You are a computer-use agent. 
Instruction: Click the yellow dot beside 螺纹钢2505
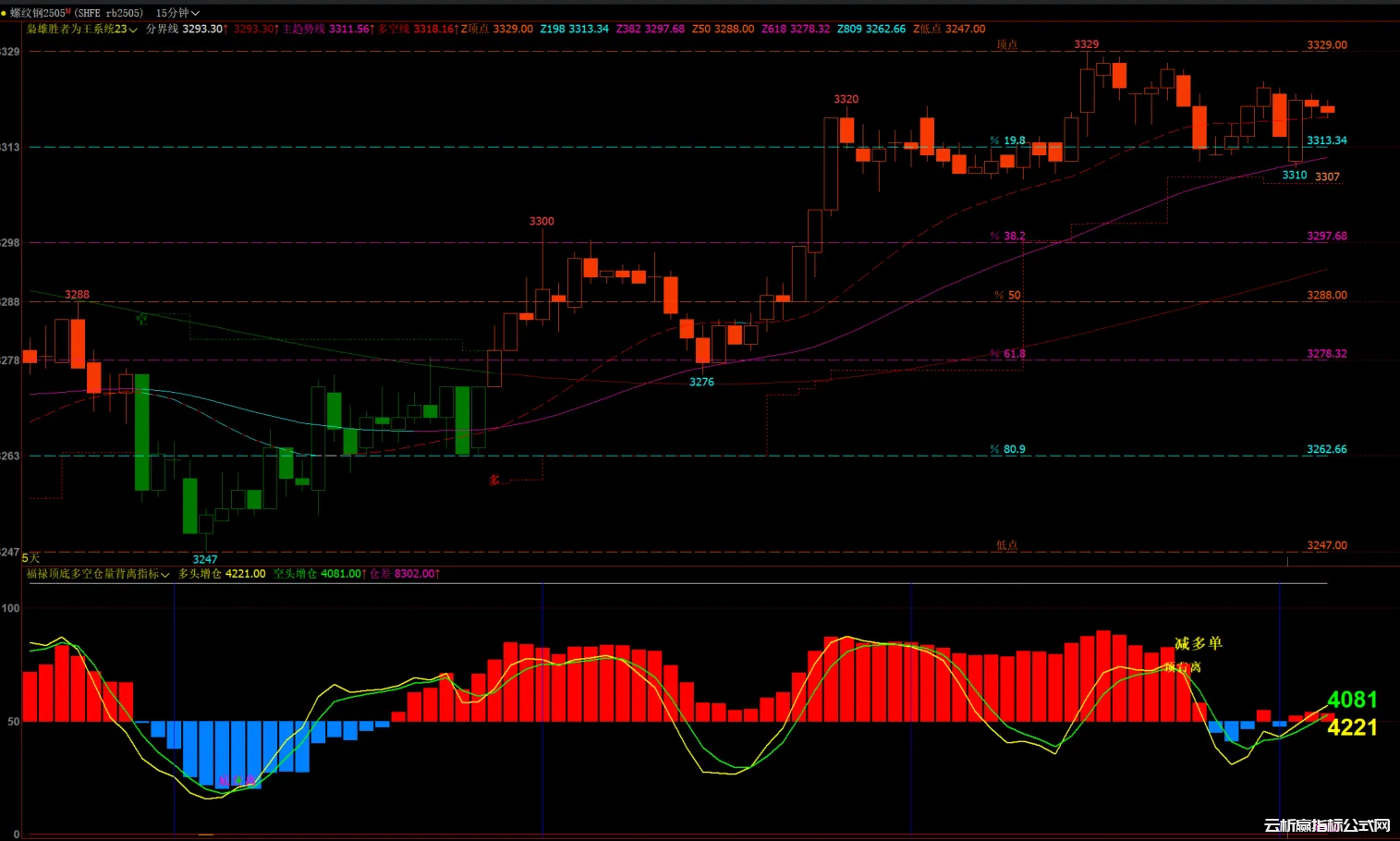[4, 13]
